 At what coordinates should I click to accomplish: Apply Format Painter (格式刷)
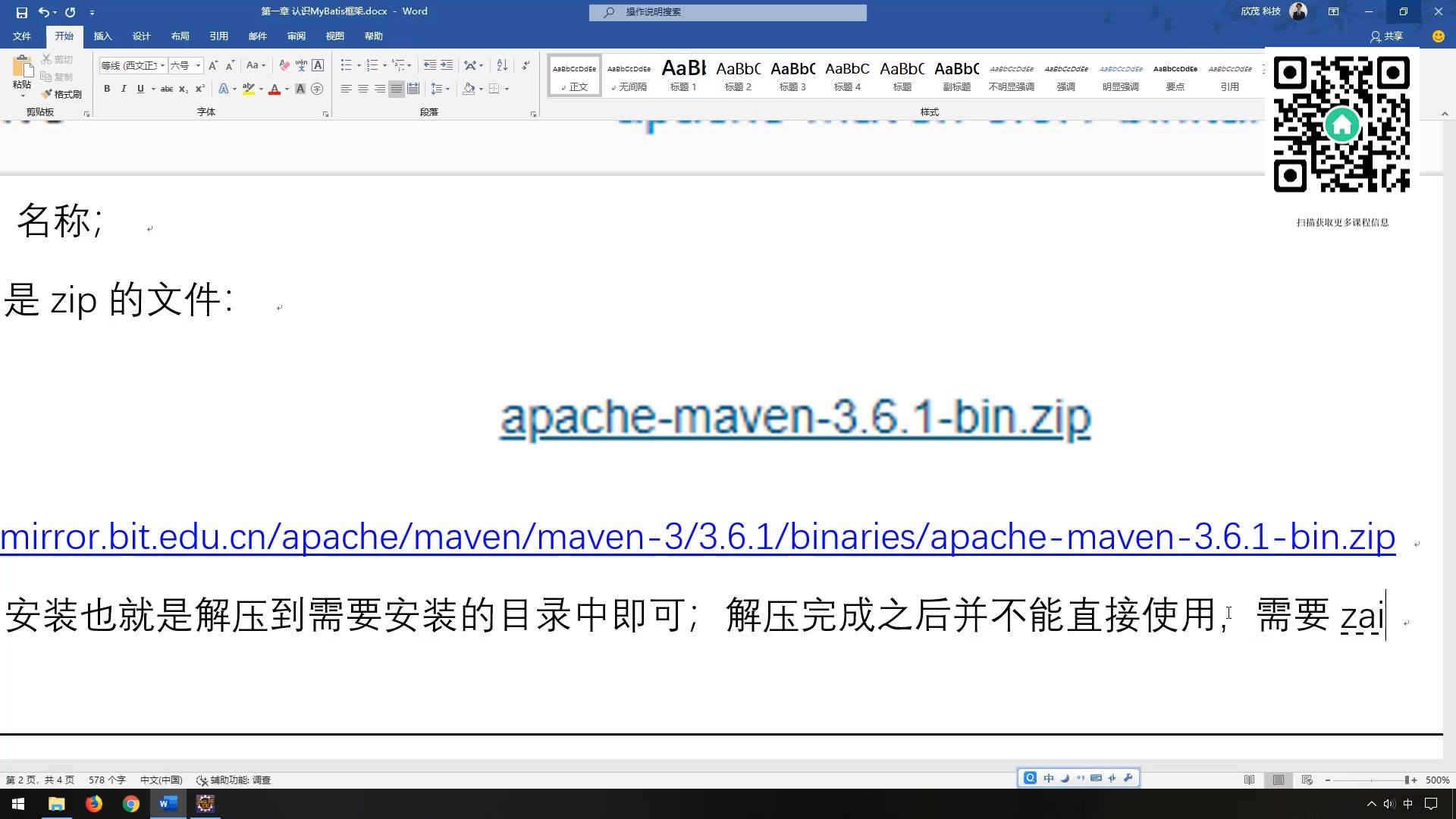[61, 94]
